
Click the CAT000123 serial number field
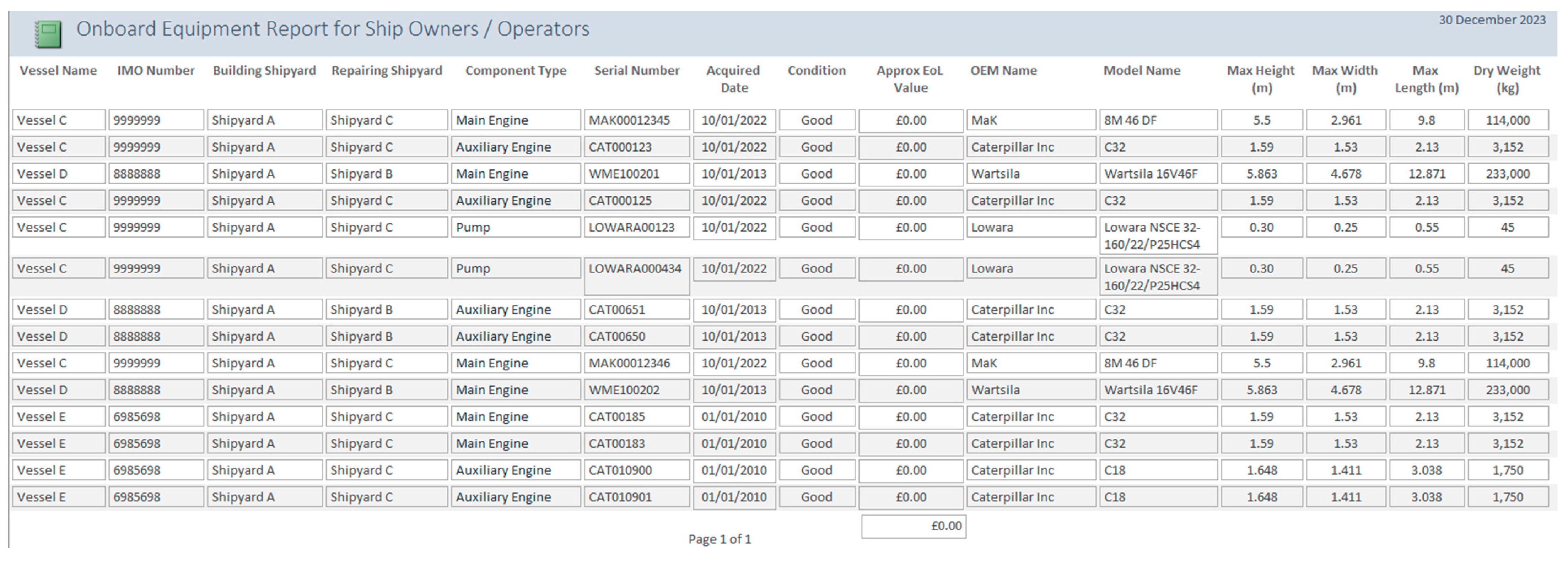(636, 147)
